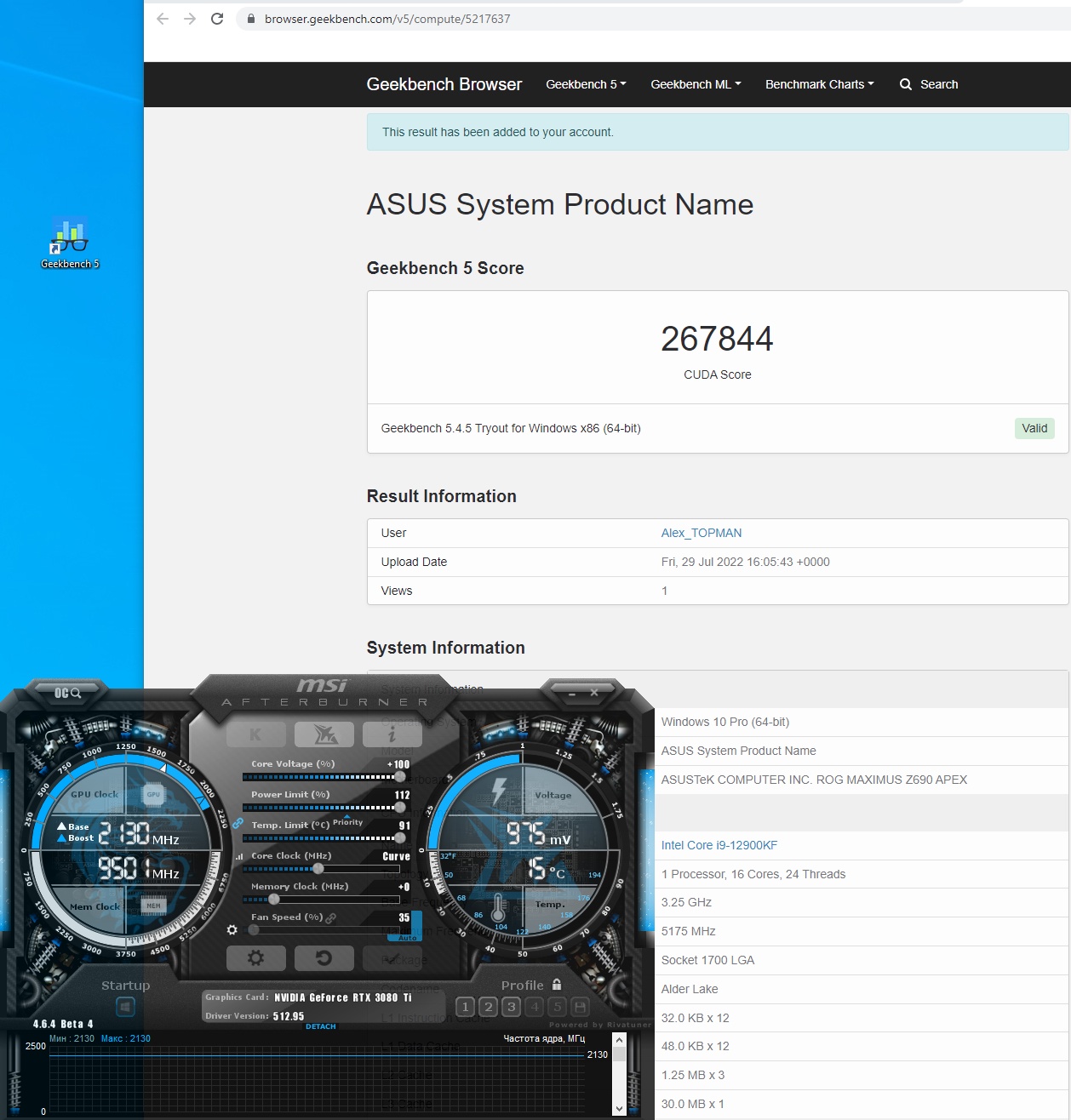Image resolution: width=1071 pixels, height=1120 pixels.
Task: Go forward in the browser
Action: coord(190,19)
